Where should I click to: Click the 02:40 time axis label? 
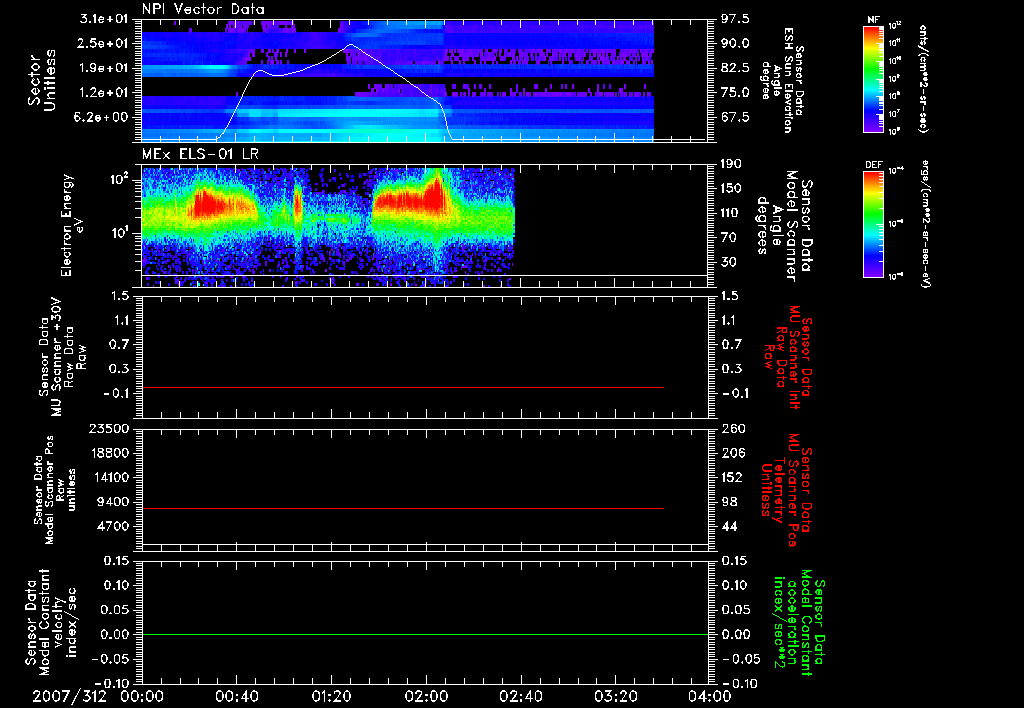tap(520, 696)
